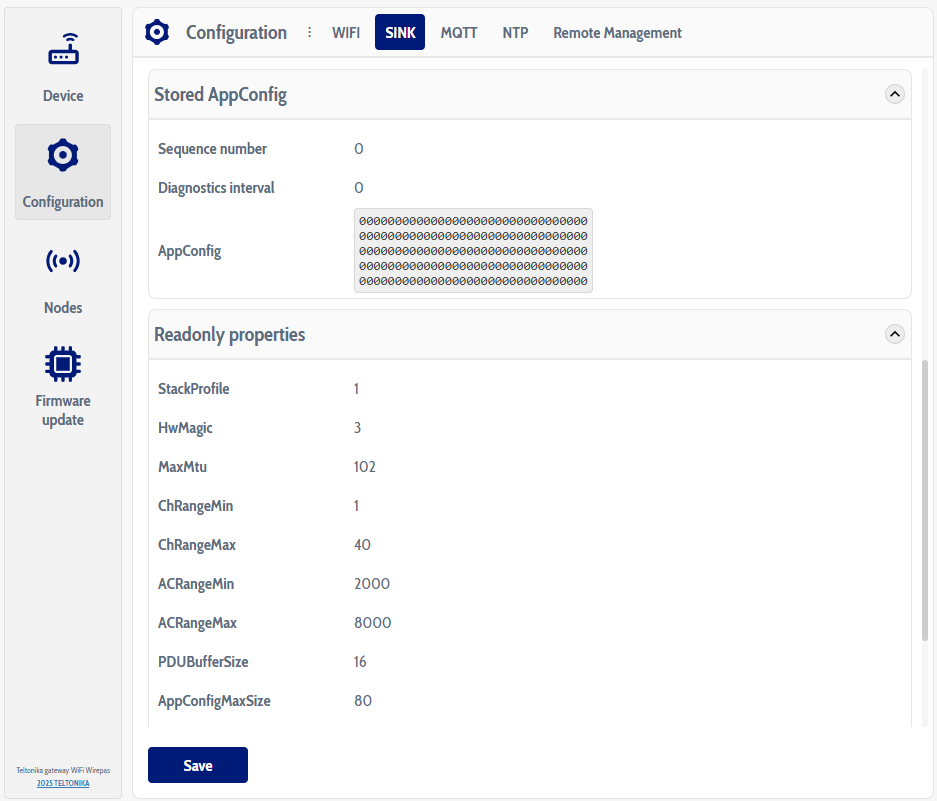
Task: Click the Configuration header gear icon
Action: 157,32
